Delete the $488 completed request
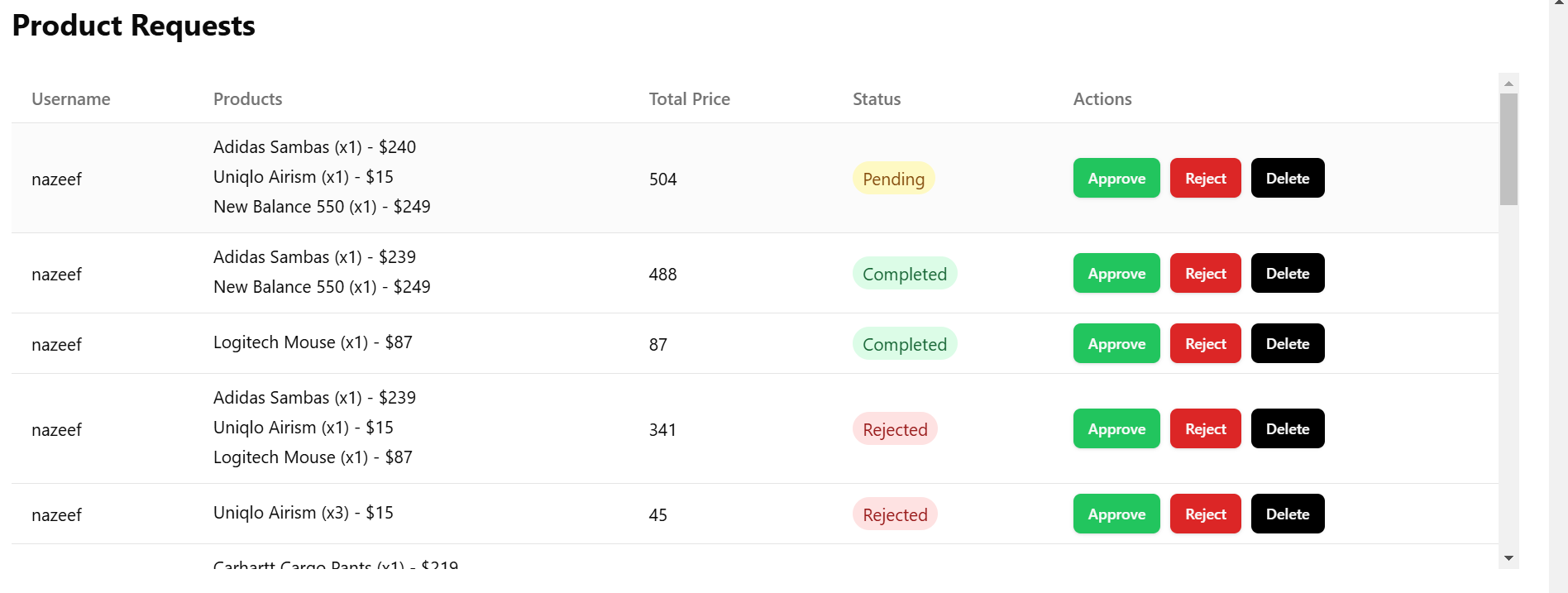This screenshot has width=1568, height=593. click(1287, 273)
